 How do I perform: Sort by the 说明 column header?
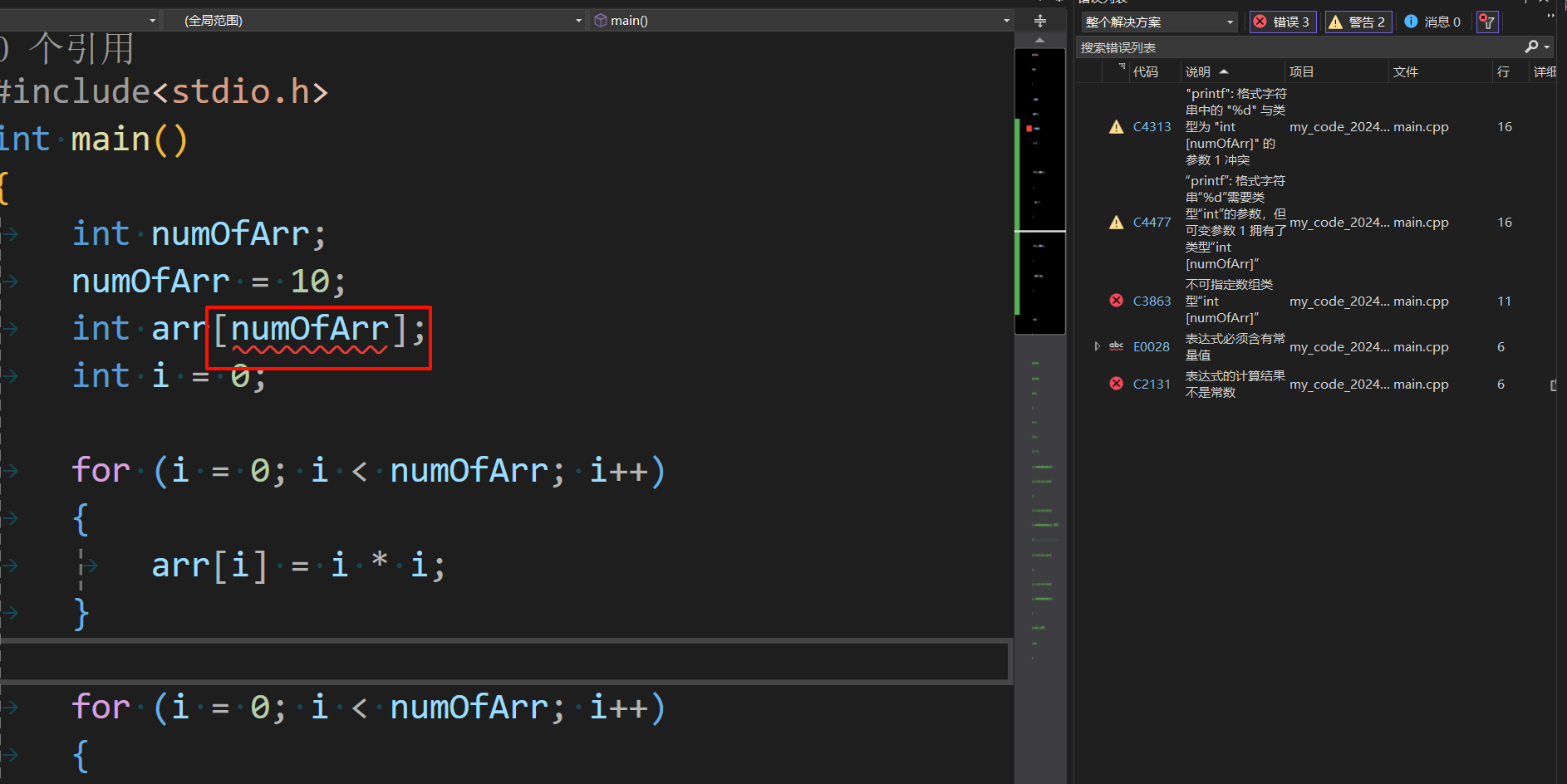click(x=1198, y=72)
